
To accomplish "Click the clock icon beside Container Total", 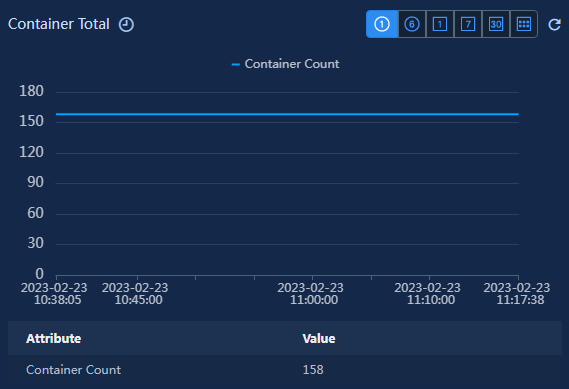I will (x=126, y=25).
